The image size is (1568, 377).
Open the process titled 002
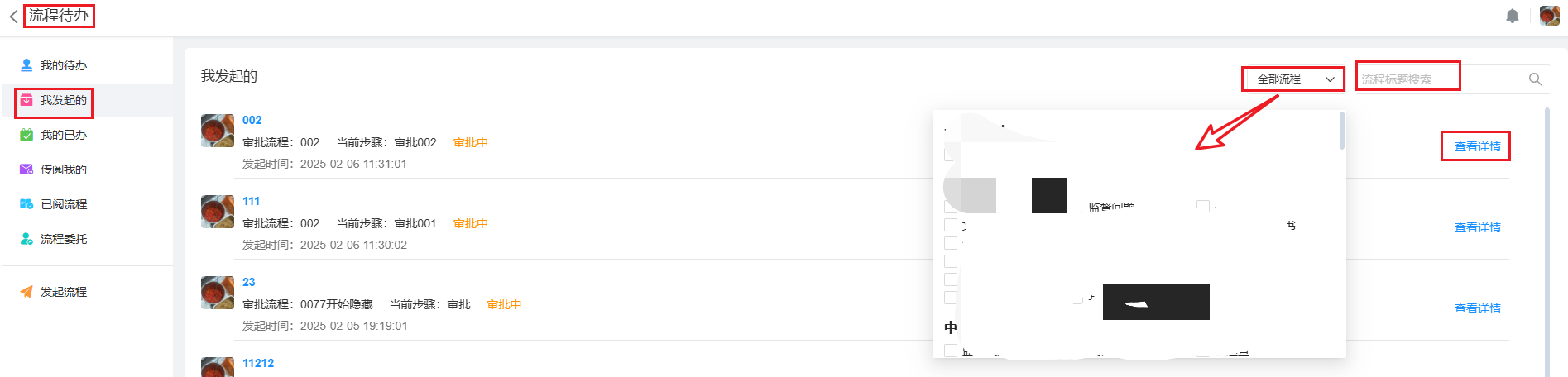(252, 120)
